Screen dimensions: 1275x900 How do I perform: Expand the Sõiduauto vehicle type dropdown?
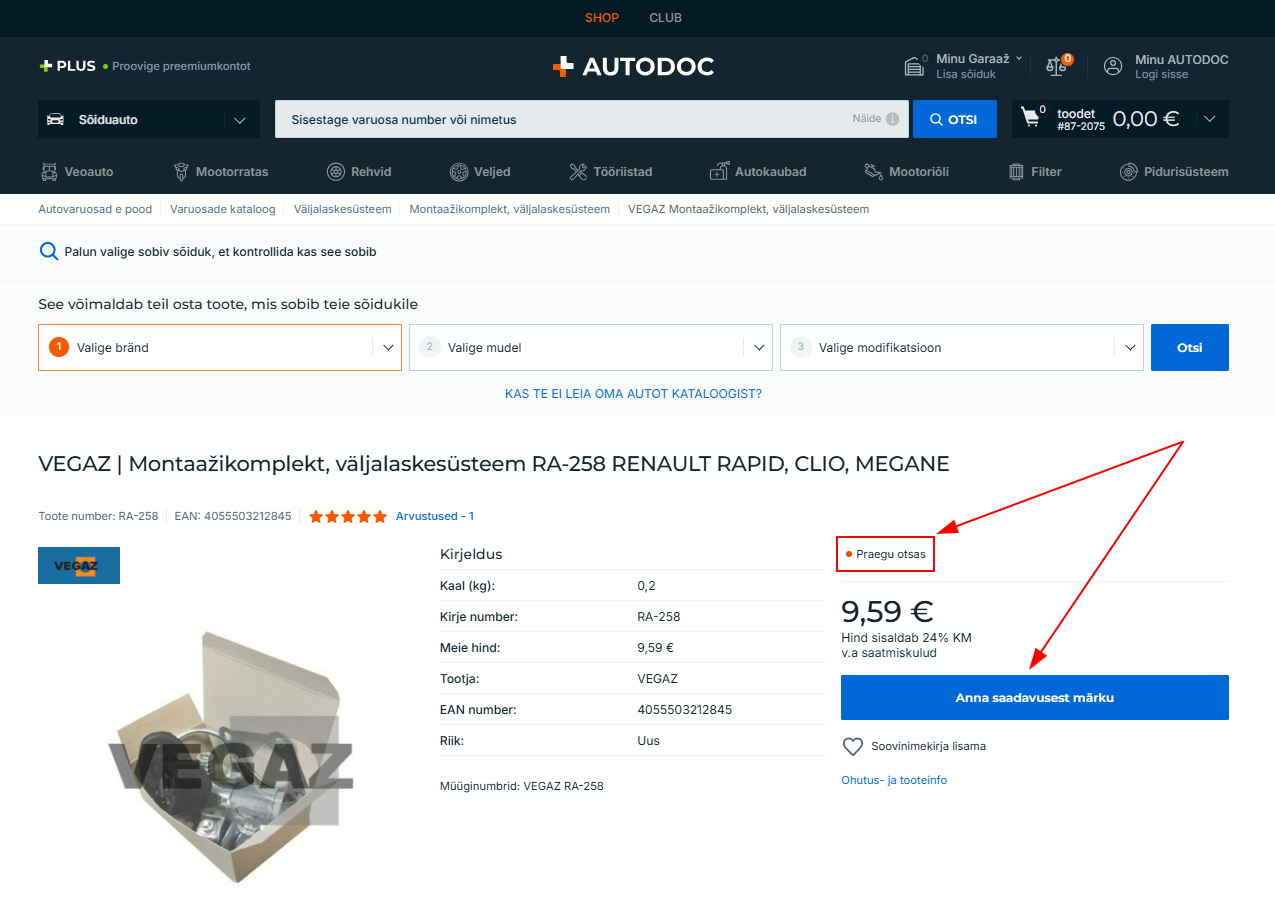240,120
